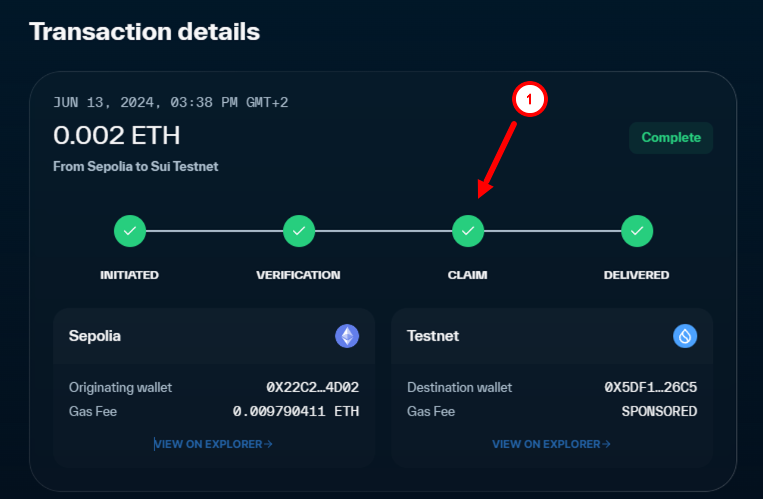Select the originating wallet address 0X22C2…4D02
Viewport: 763px width, 499px height.
click(x=312, y=387)
